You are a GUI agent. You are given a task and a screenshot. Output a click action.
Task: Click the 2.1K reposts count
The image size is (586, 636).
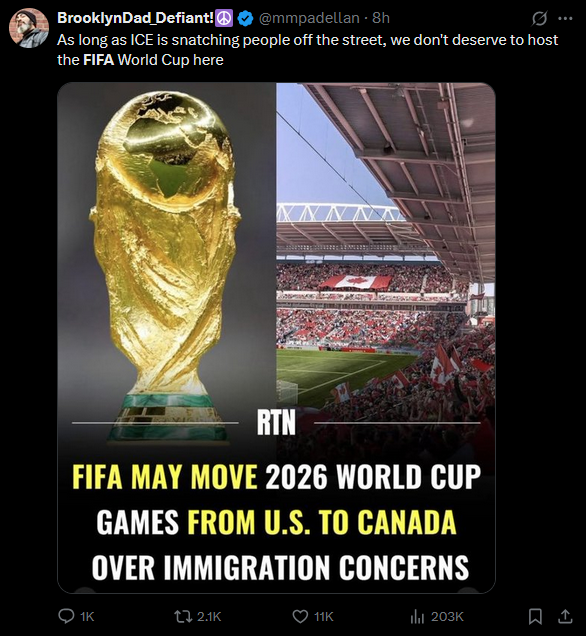click(x=209, y=617)
